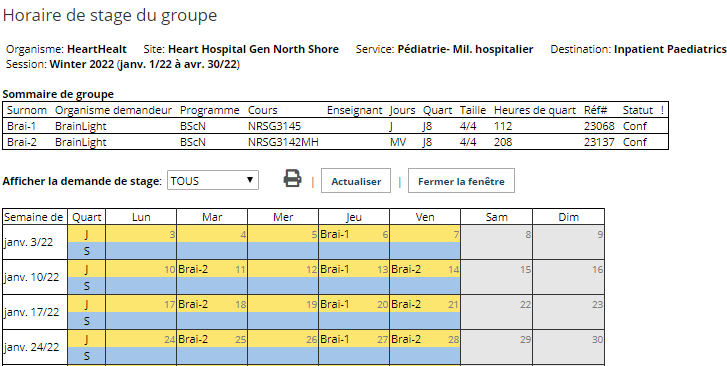This screenshot has width=727, height=366.
Task: Click course NRSG3145 in group summary
Action: 274,126
